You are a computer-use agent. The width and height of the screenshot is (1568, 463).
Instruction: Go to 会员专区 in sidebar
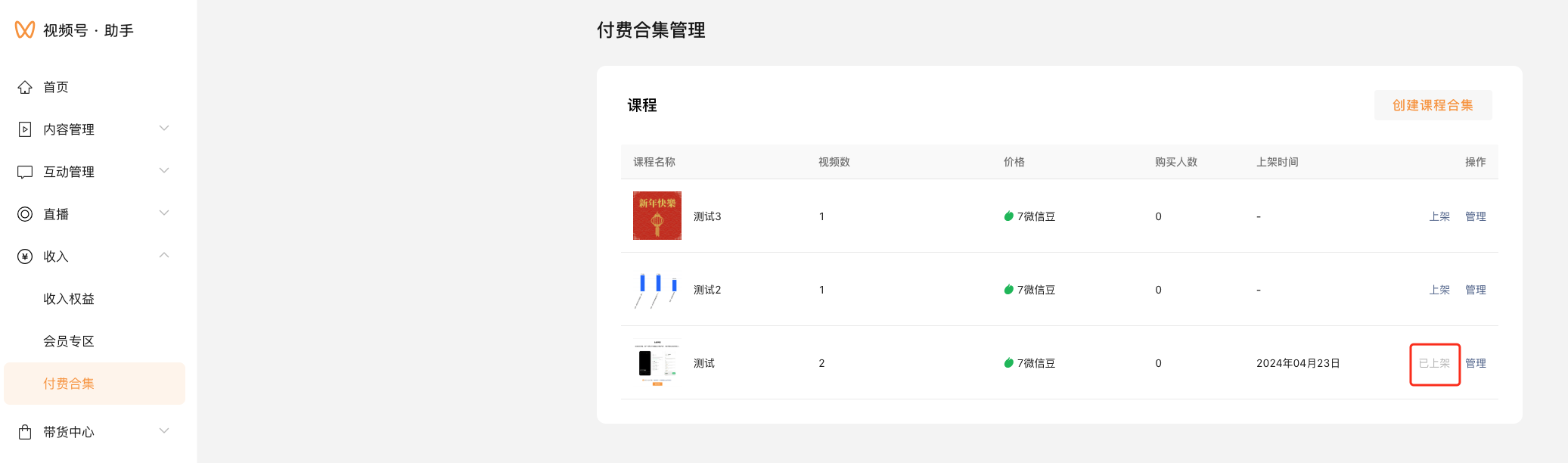point(69,341)
